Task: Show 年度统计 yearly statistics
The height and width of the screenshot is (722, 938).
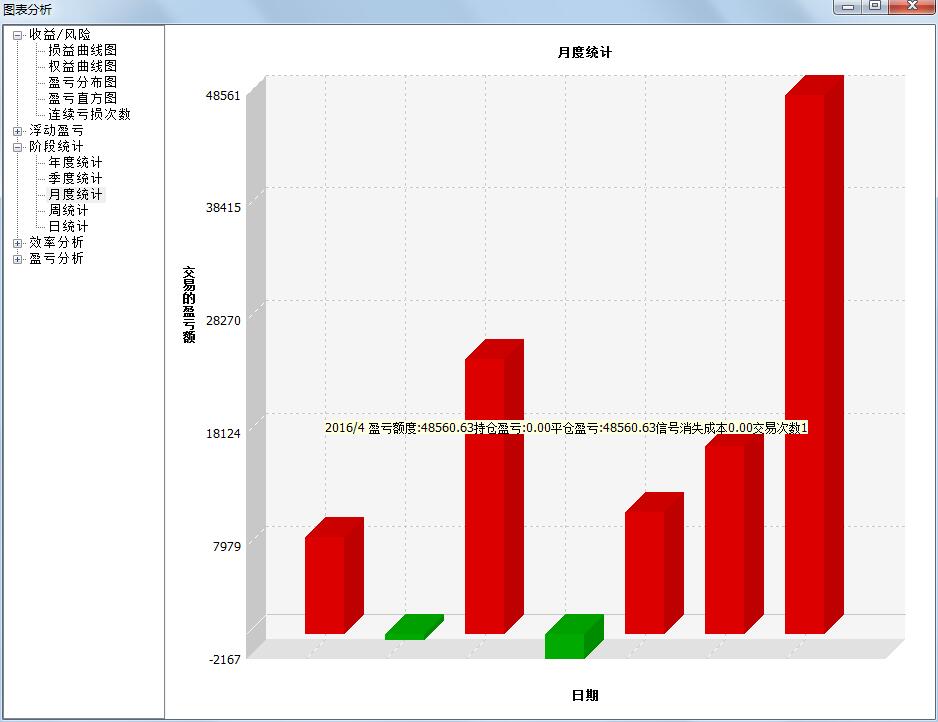Action: pyautogui.click(x=75, y=163)
